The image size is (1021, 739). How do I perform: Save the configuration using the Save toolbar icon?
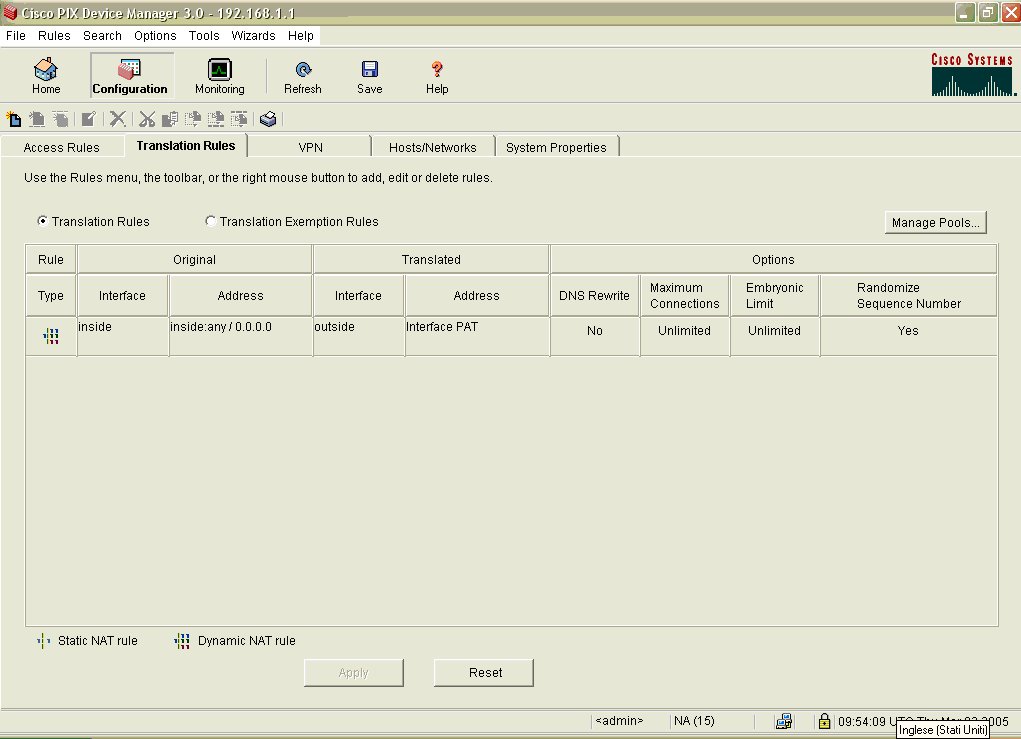[369, 76]
